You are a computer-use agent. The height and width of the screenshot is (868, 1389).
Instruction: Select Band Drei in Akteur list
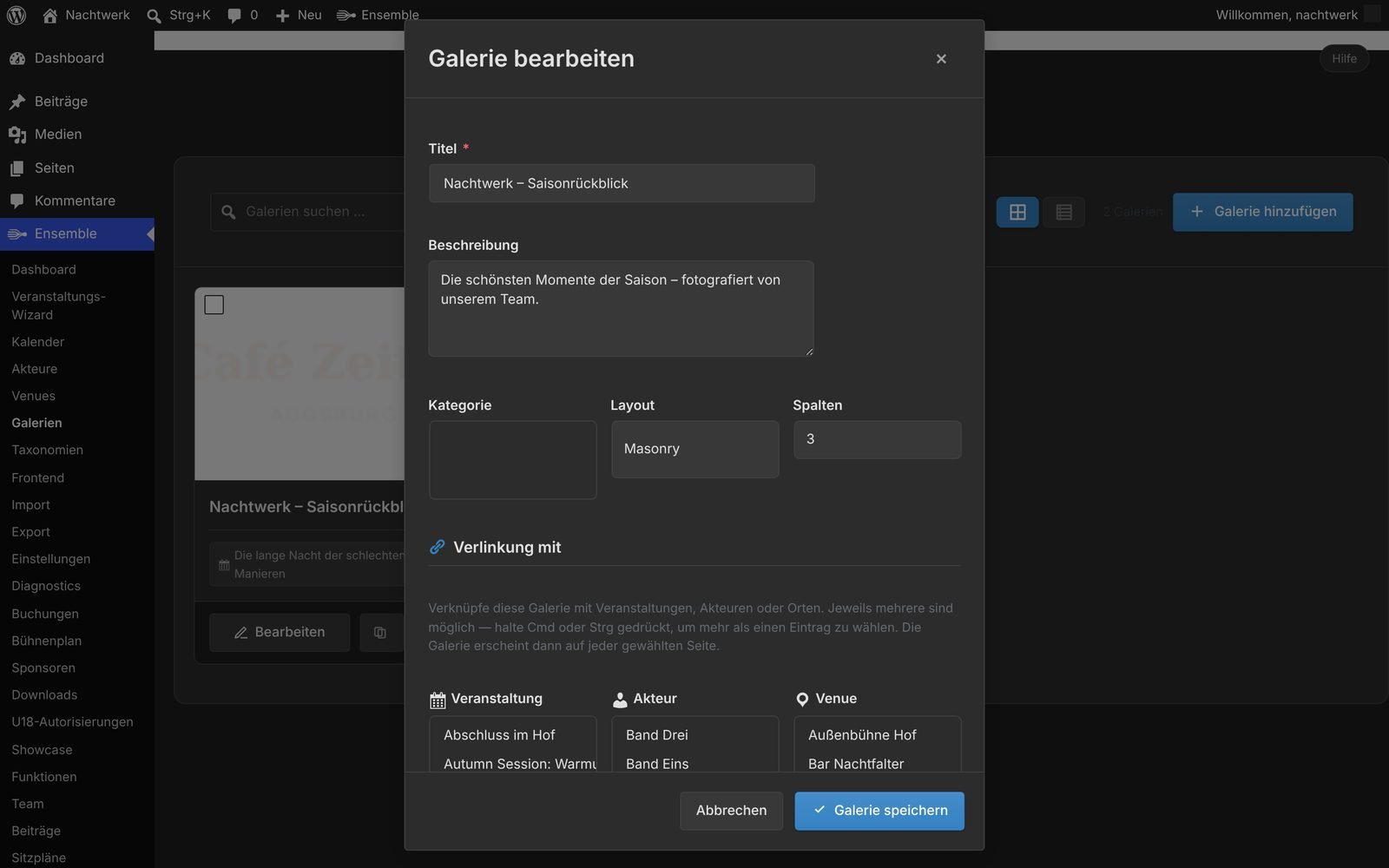[x=694, y=735]
